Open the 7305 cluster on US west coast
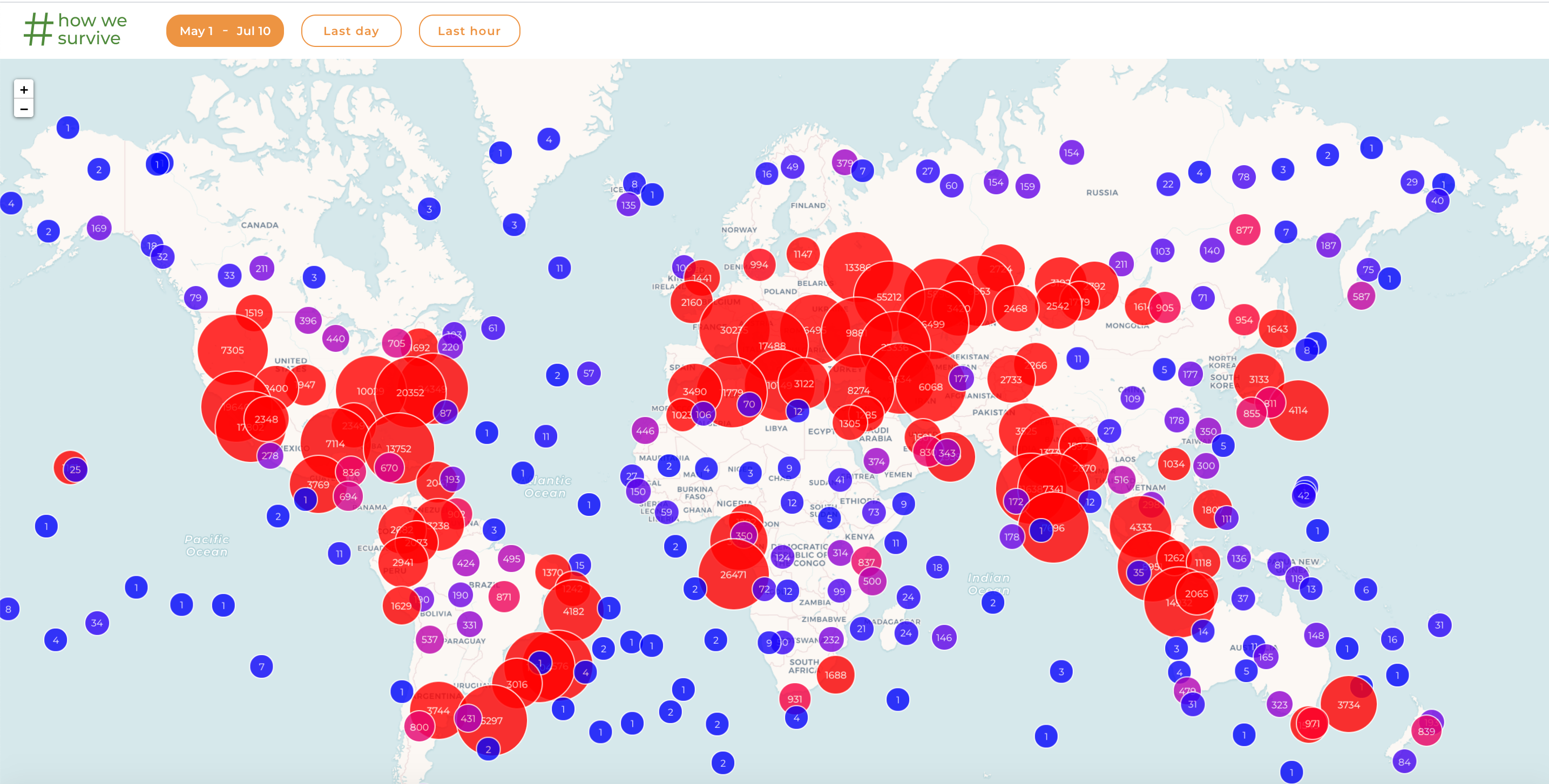The height and width of the screenshot is (784, 1549). [232, 350]
